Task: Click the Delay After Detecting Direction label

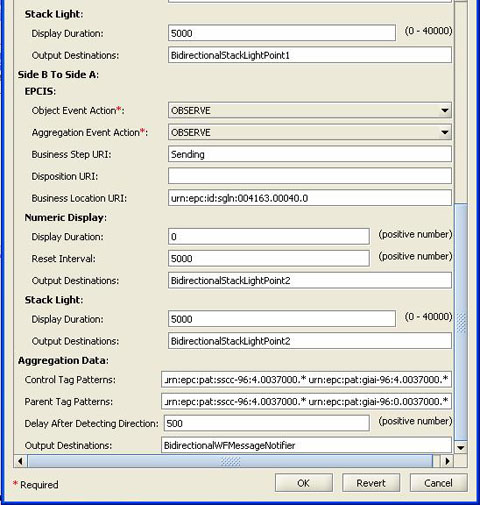Action: [92, 424]
